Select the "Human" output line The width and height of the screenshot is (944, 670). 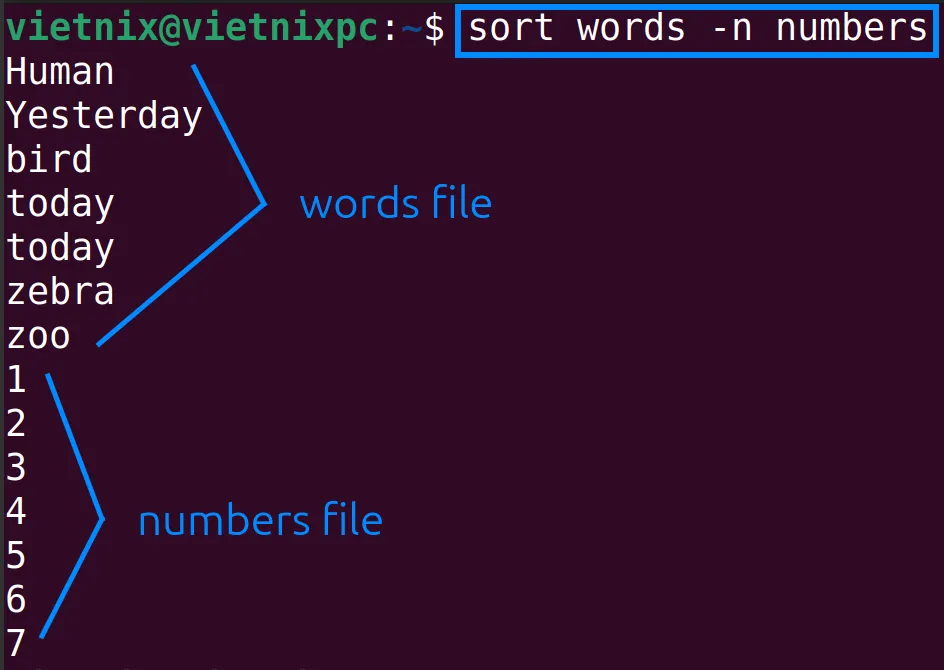[60, 72]
